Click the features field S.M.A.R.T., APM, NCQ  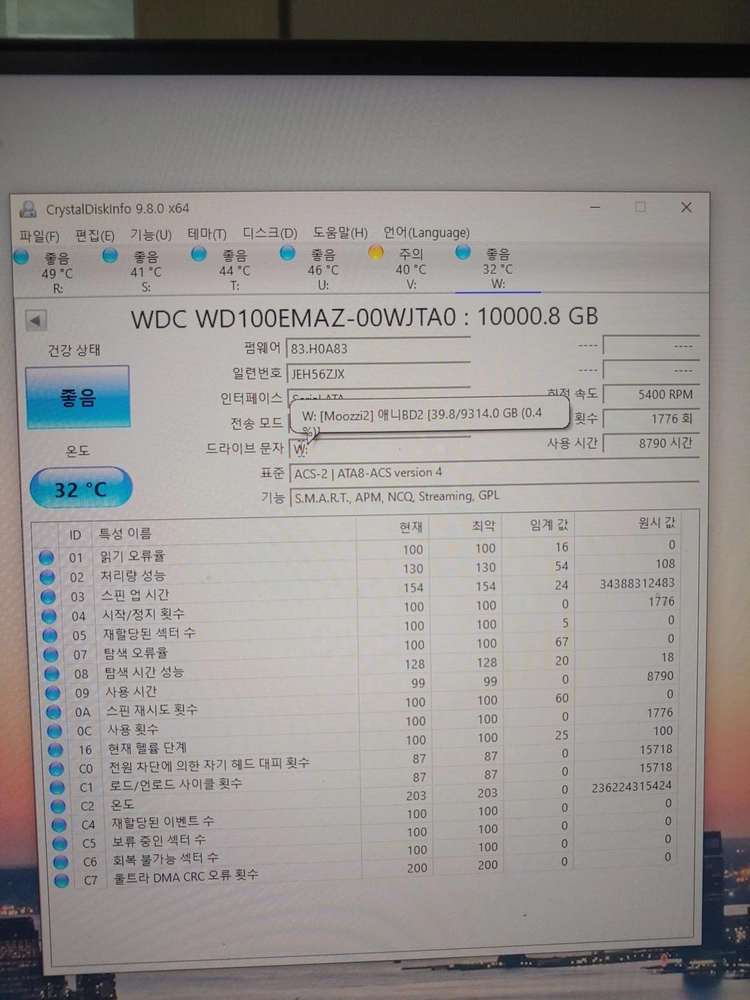[x=494, y=496]
